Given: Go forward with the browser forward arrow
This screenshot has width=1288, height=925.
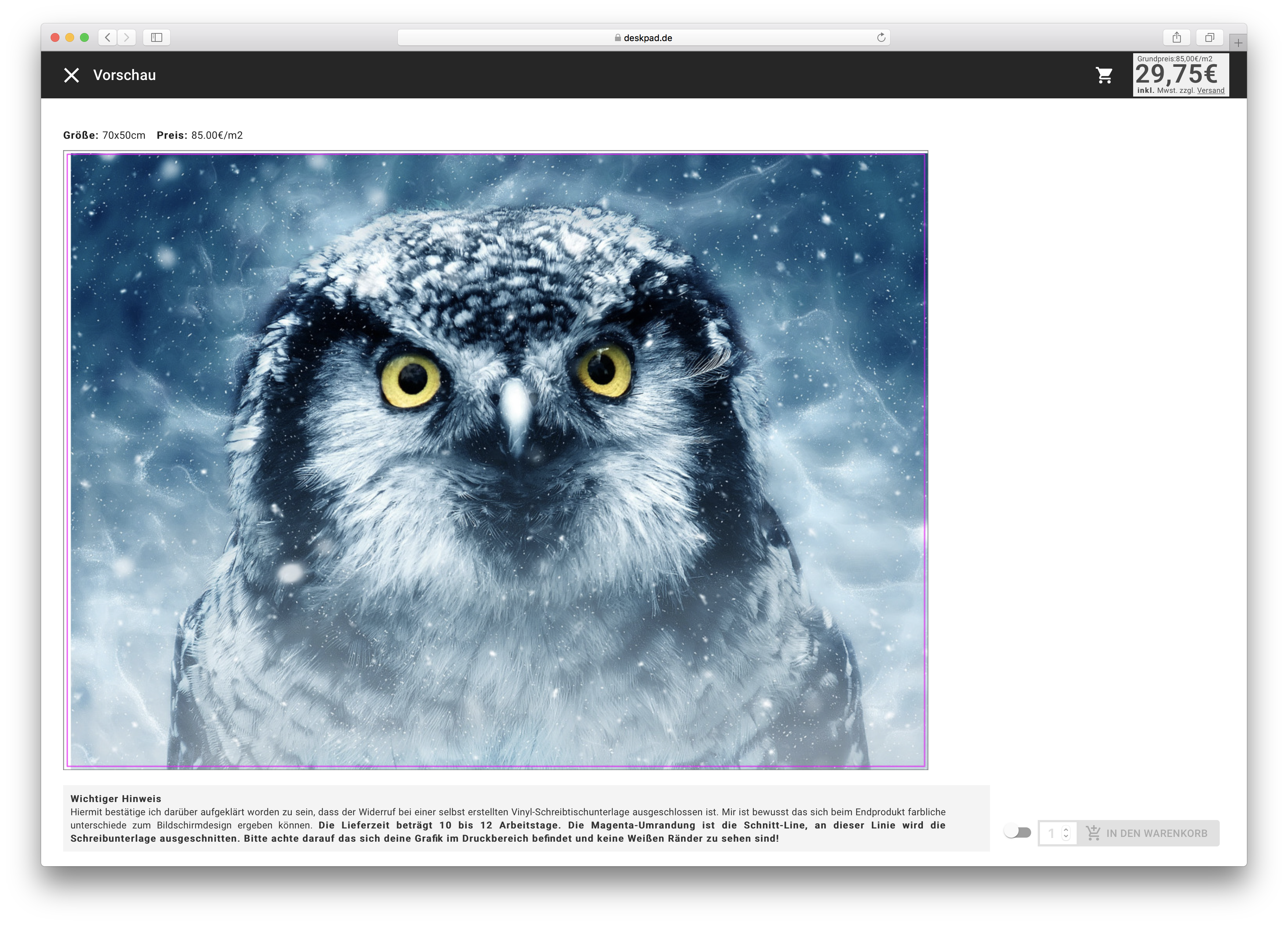Looking at the screenshot, I should pyautogui.click(x=127, y=37).
